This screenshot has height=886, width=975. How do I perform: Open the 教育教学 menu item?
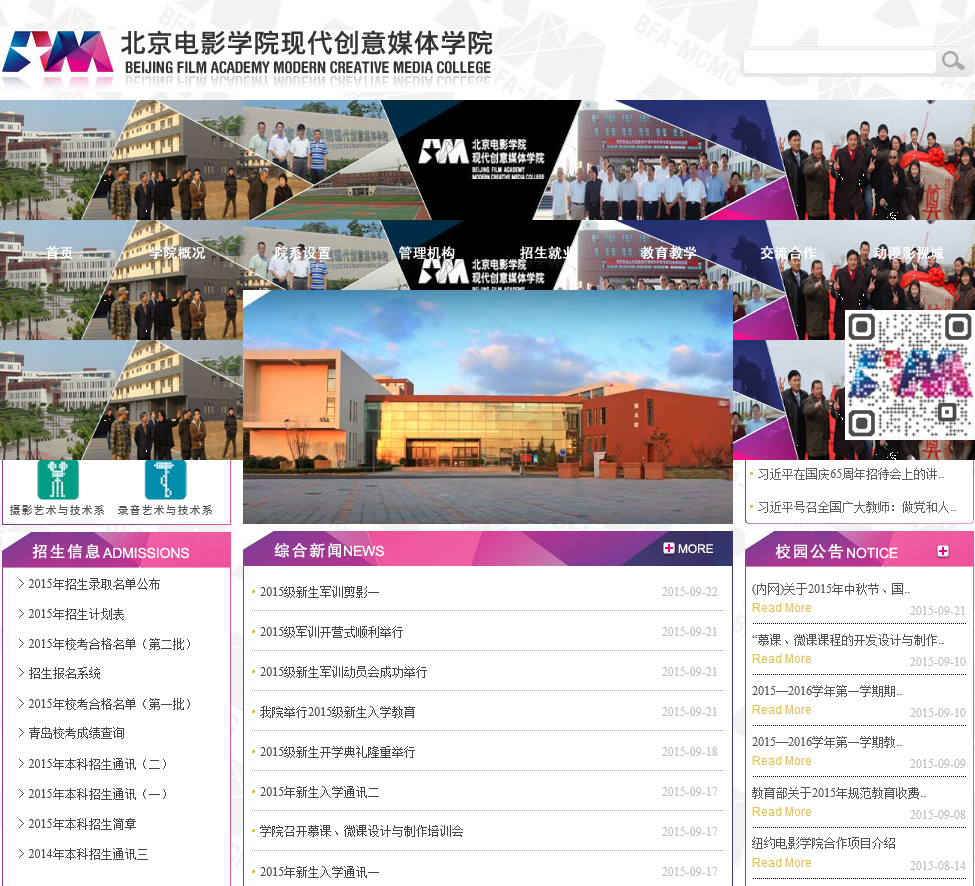click(x=668, y=252)
